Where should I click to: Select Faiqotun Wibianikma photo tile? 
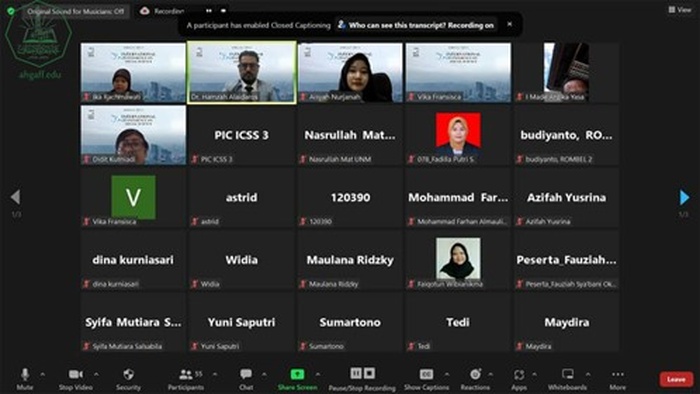[458, 260]
